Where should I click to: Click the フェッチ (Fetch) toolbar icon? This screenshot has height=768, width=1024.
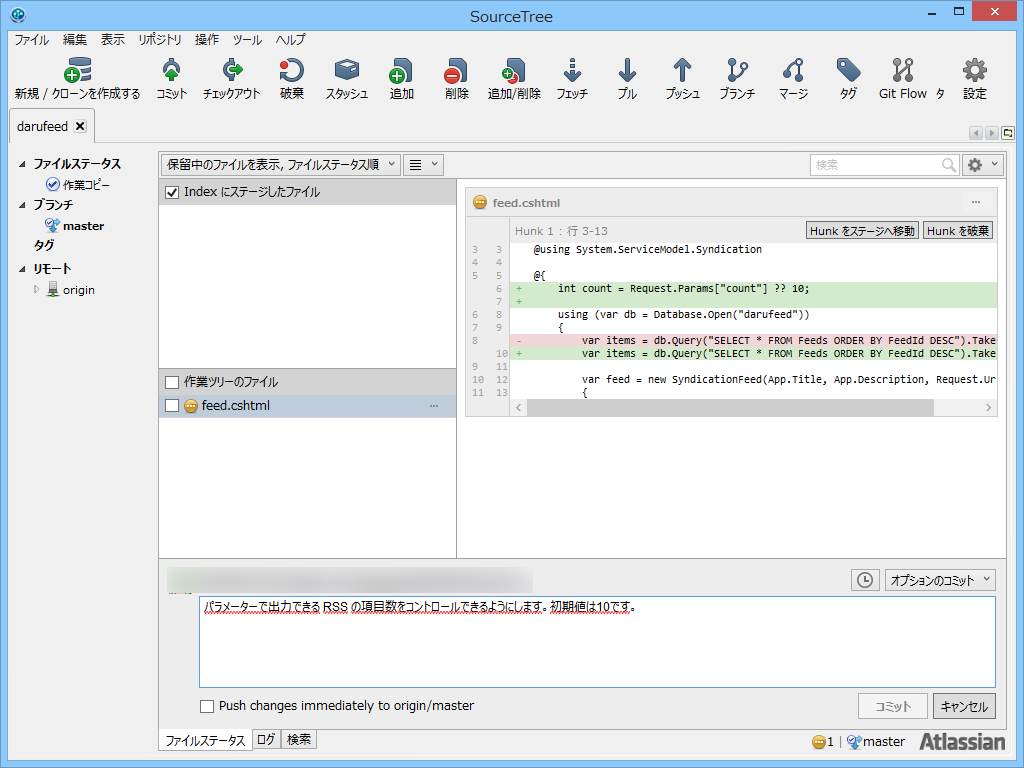click(572, 71)
